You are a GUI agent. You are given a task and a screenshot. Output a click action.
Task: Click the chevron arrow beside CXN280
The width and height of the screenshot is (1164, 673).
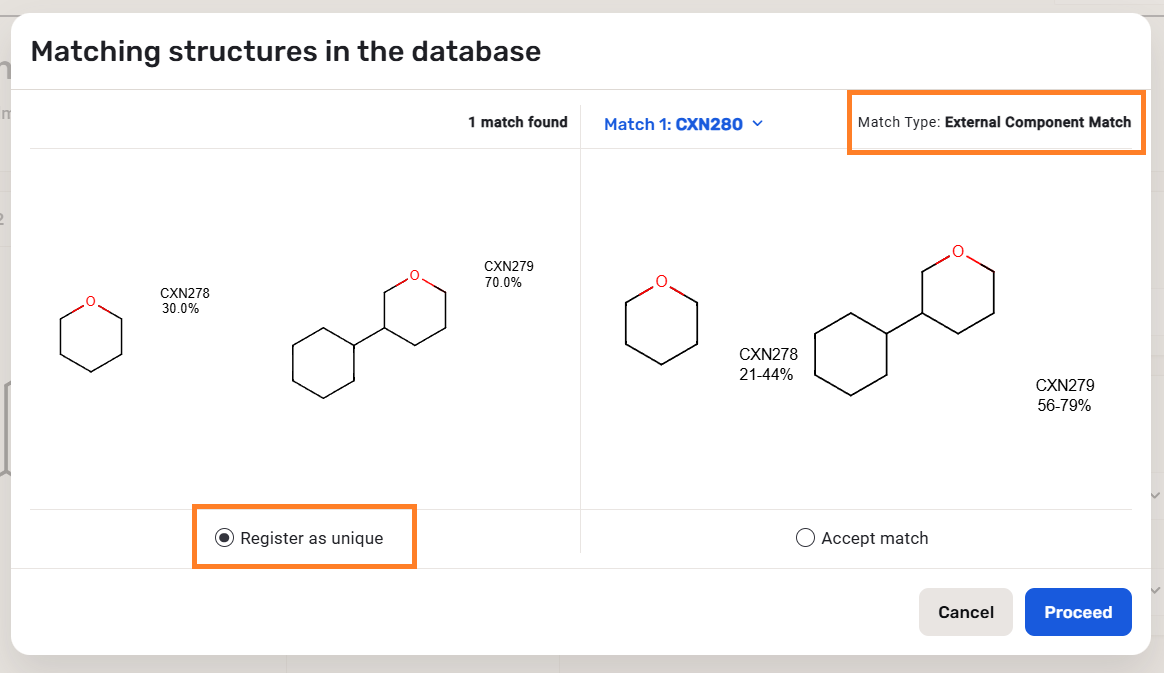pyautogui.click(x=757, y=124)
